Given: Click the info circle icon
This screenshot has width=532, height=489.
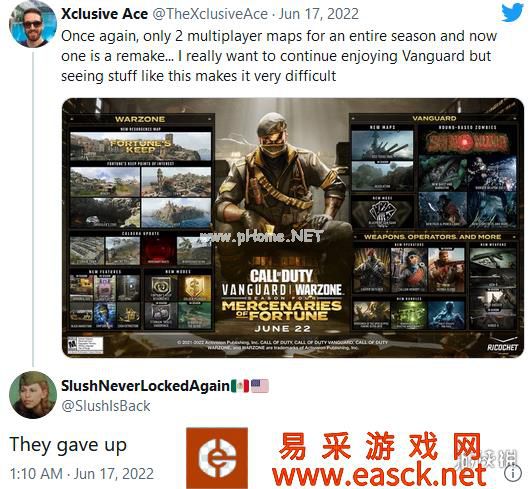Looking at the screenshot, I should tap(513, 472).
